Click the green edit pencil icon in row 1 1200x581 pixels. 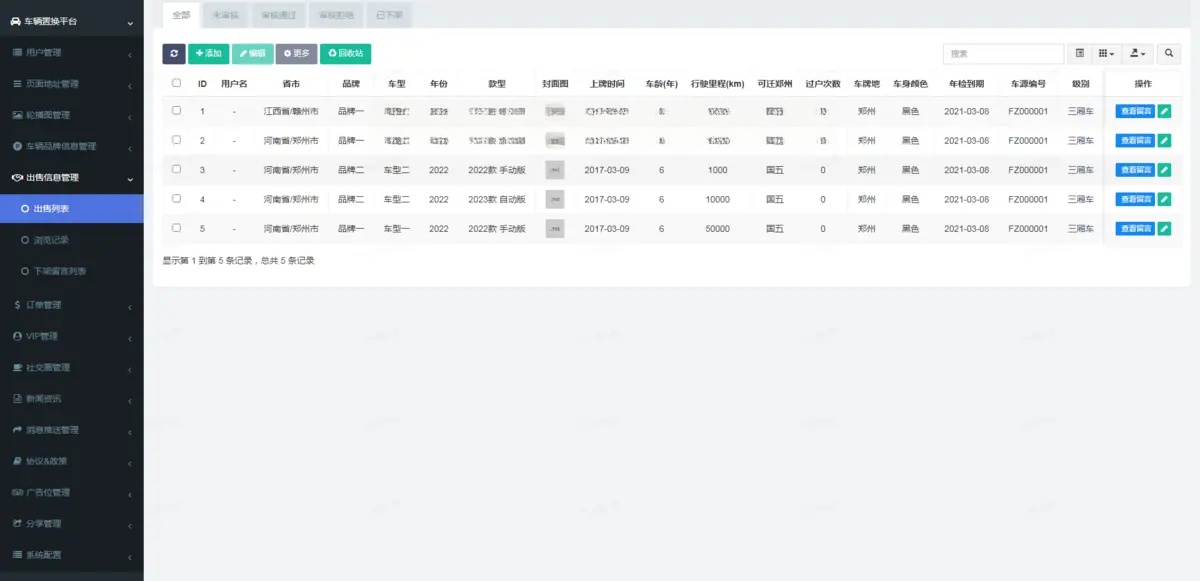coord(1164,112)
